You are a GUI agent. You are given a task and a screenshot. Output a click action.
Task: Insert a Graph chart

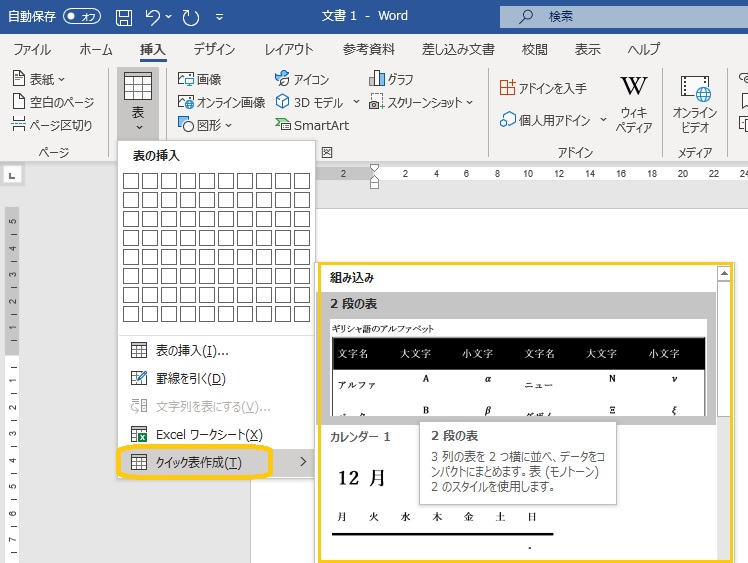click(391, 79)
